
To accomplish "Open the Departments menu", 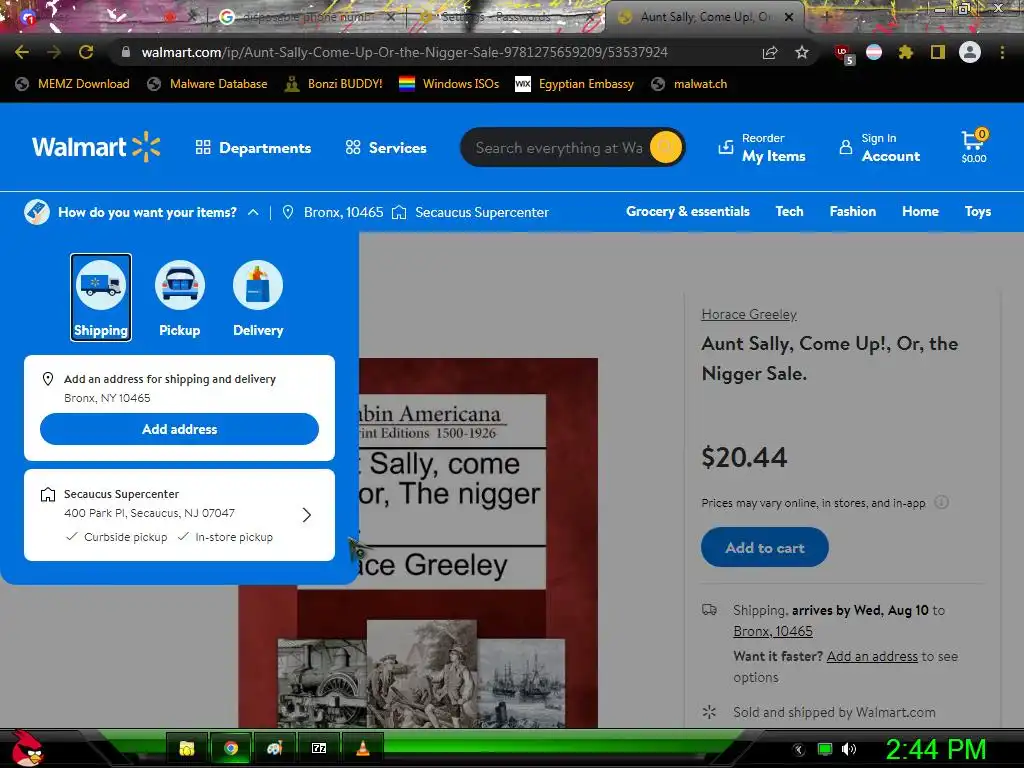I will pyautogui.click(x=253, y=148).
